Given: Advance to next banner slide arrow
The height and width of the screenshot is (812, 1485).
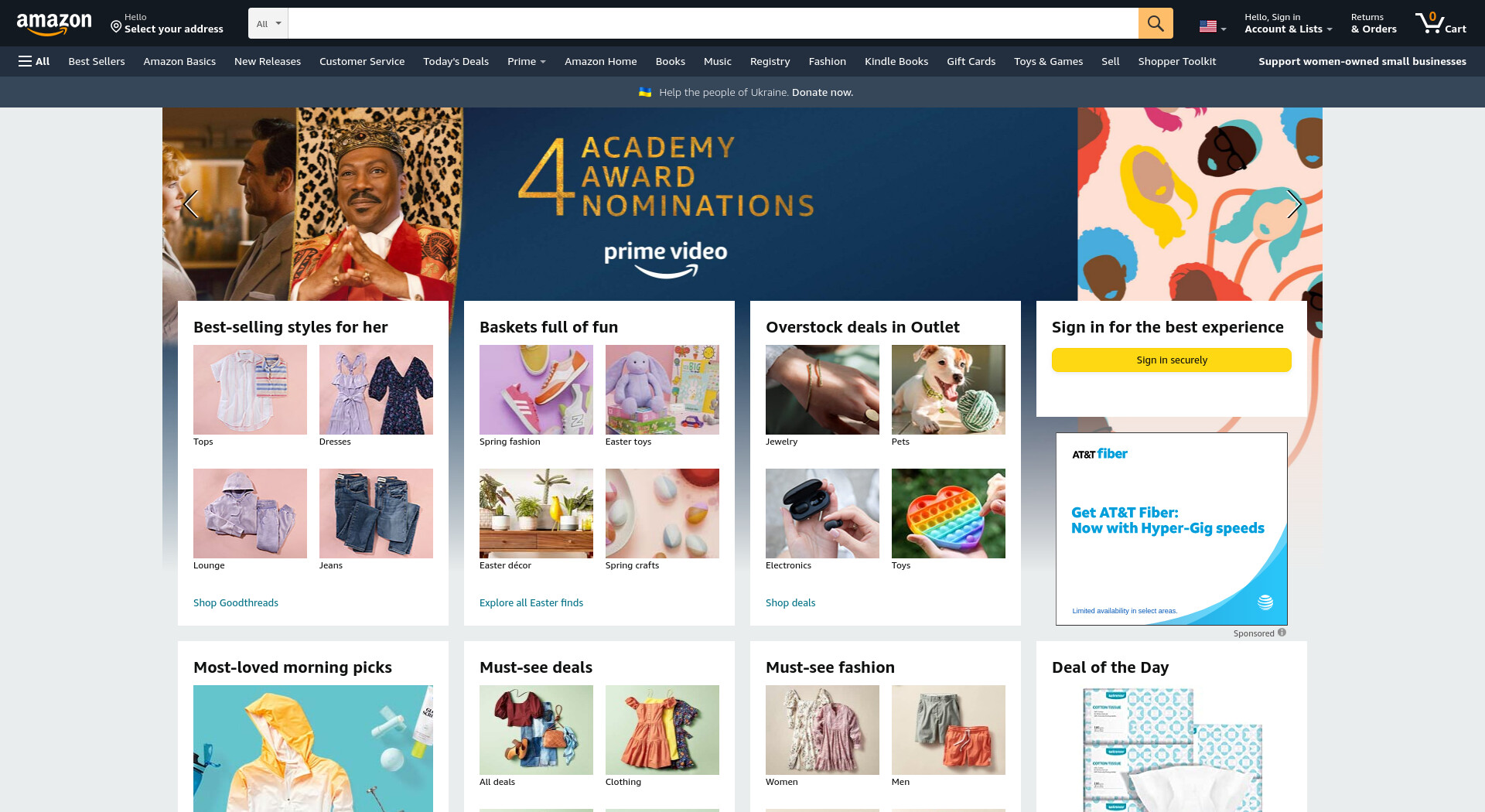Looking at the screenshot, I should 1294,204.
